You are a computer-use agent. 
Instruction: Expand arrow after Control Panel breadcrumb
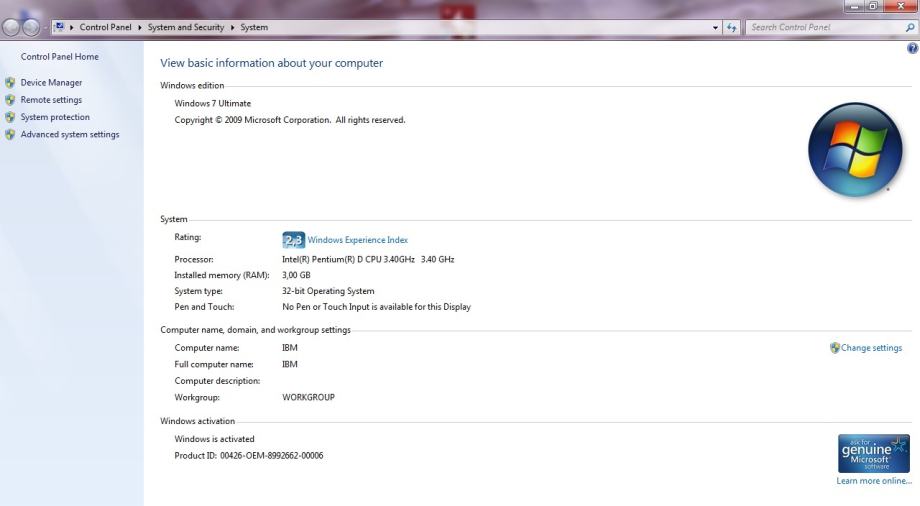pos(140,27)
